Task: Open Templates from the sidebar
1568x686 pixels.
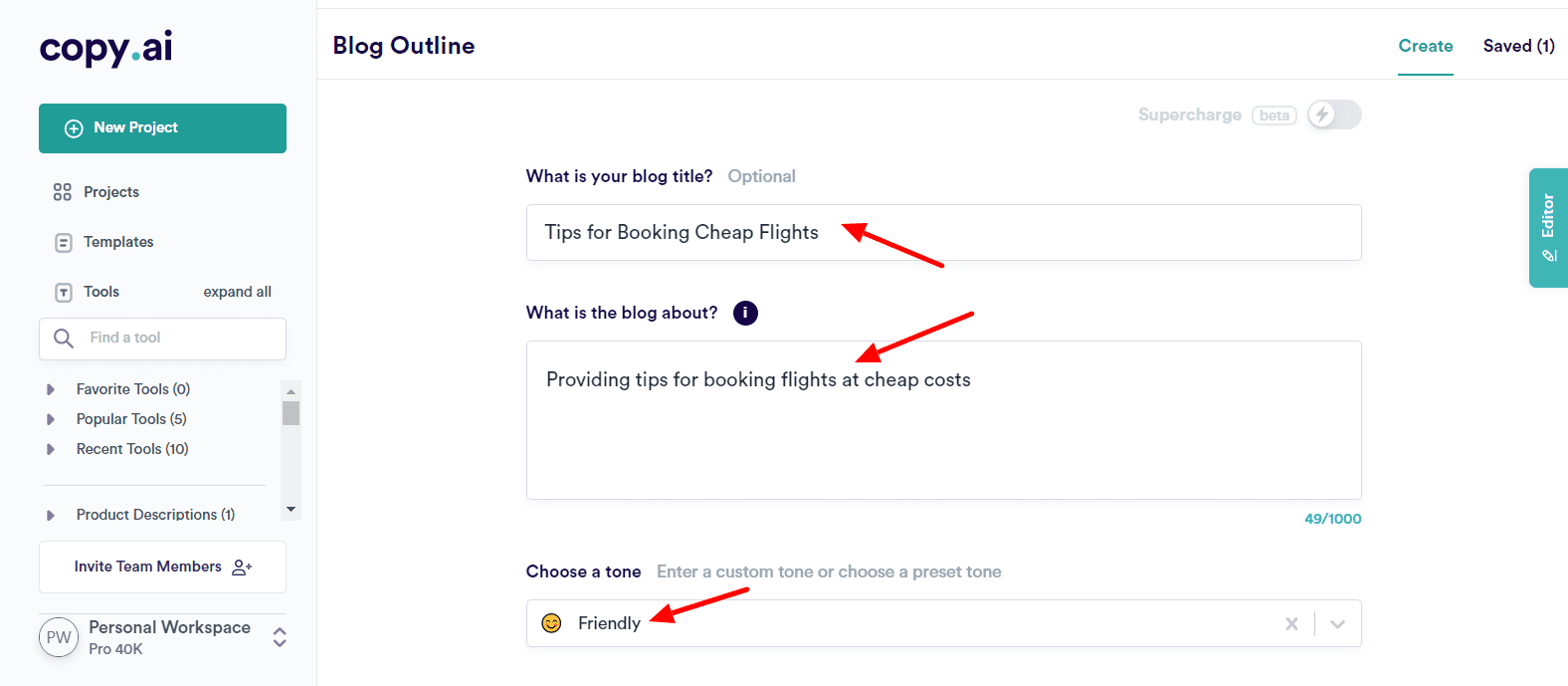Action: coord(117,242)
